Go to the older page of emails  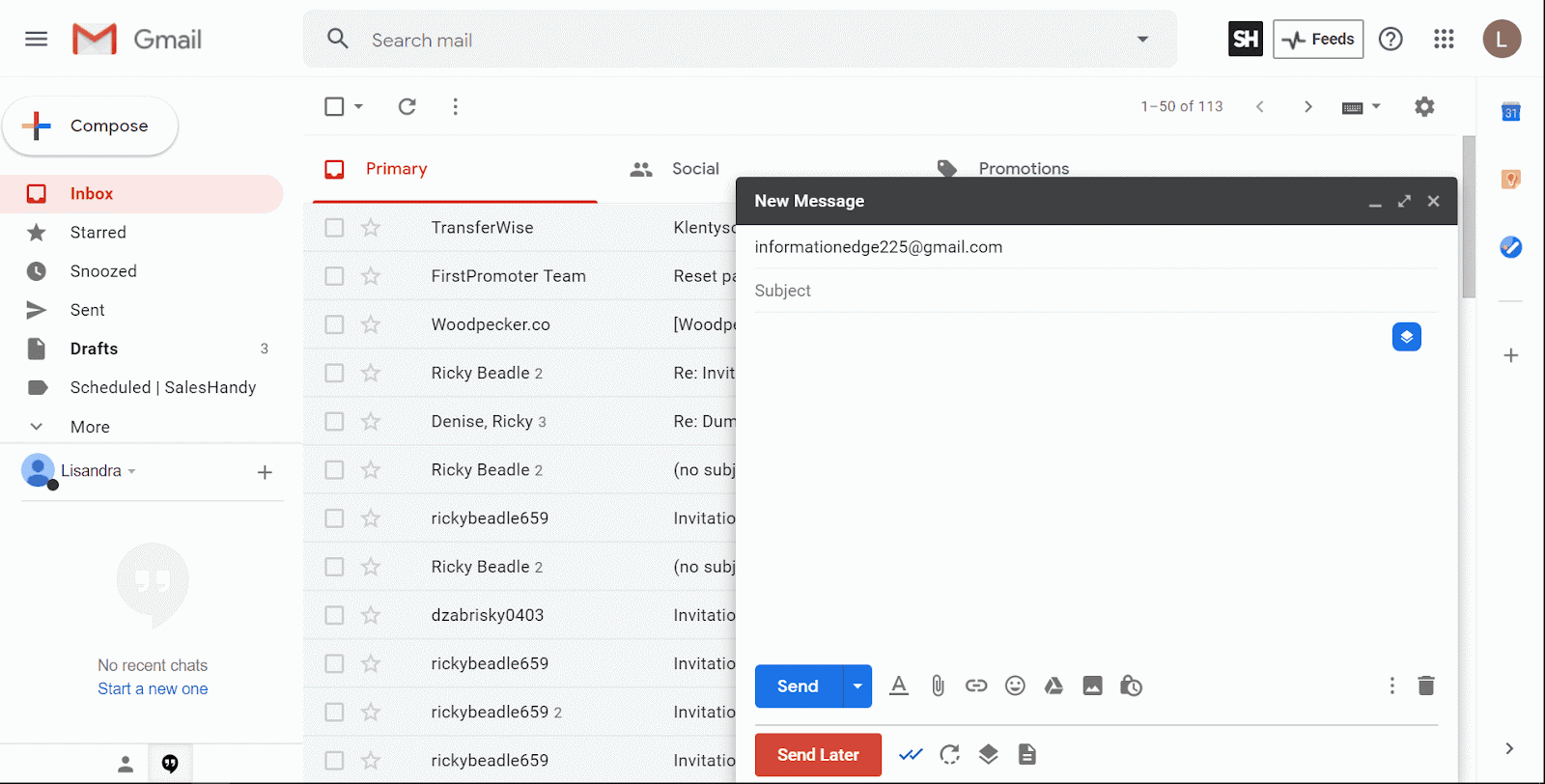pyautogui.click(x=1308, y=106)
